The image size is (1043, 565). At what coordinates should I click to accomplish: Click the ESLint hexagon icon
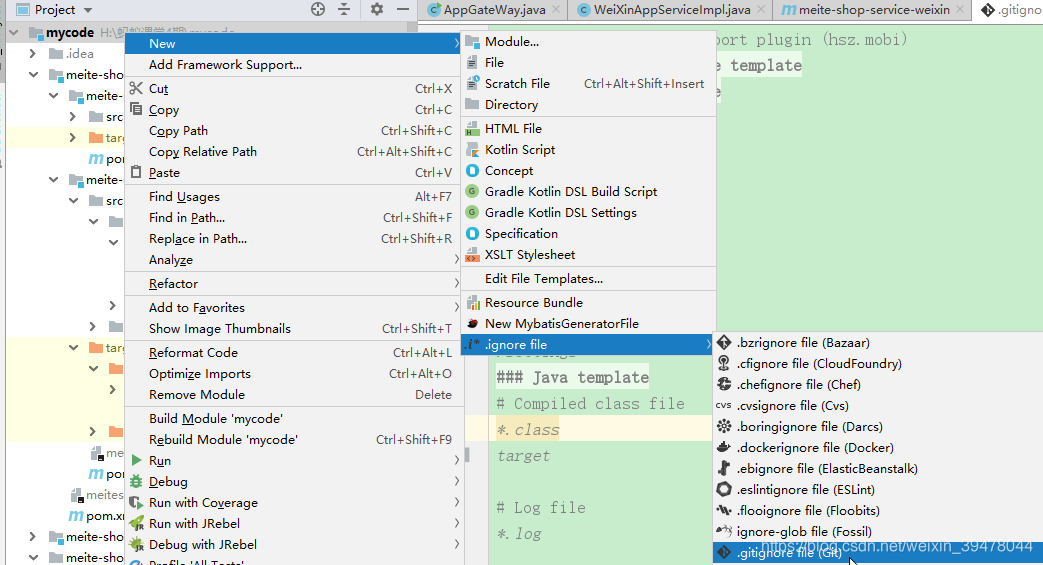[724, 489]
